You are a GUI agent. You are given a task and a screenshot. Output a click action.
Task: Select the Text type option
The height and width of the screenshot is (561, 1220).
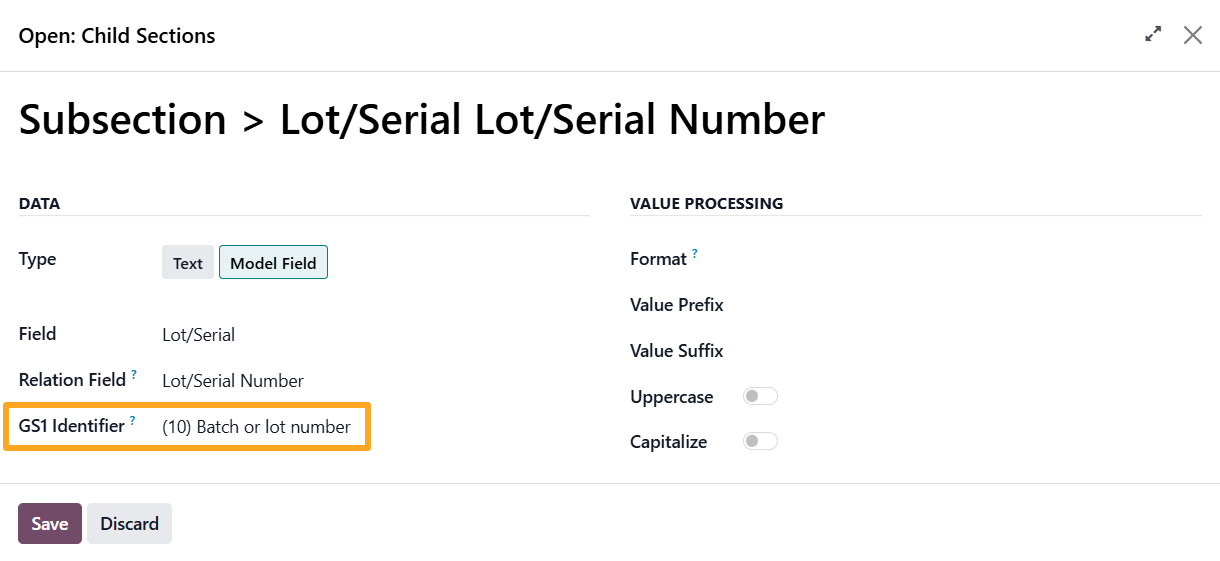click(x=188, y=263)
